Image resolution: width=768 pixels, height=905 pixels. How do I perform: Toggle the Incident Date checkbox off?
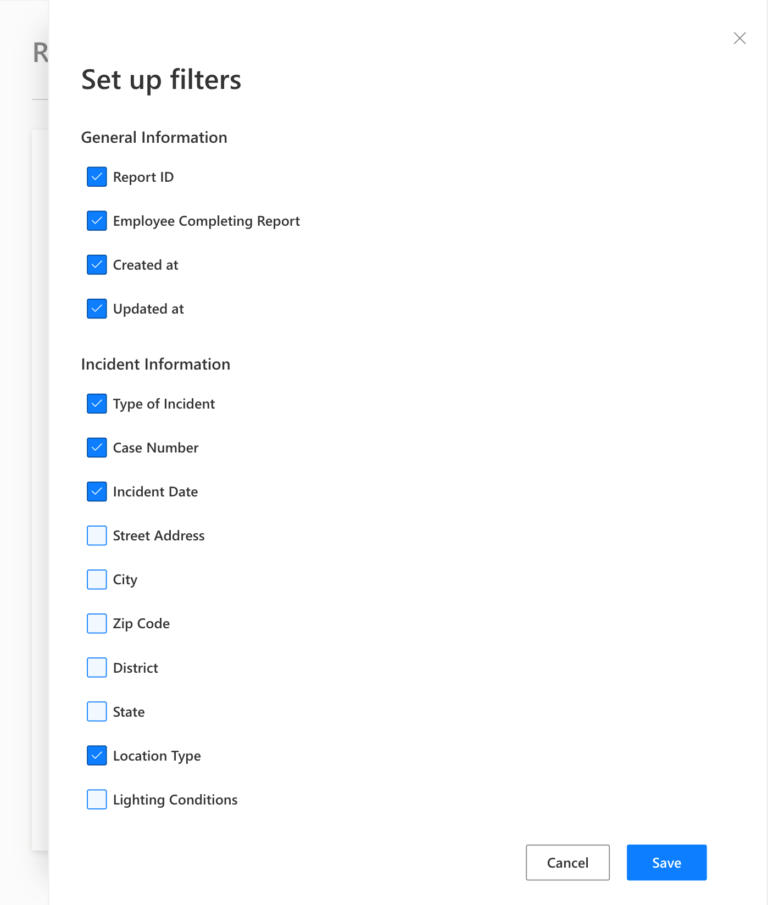pyautogui.click(x=96, y=491)
